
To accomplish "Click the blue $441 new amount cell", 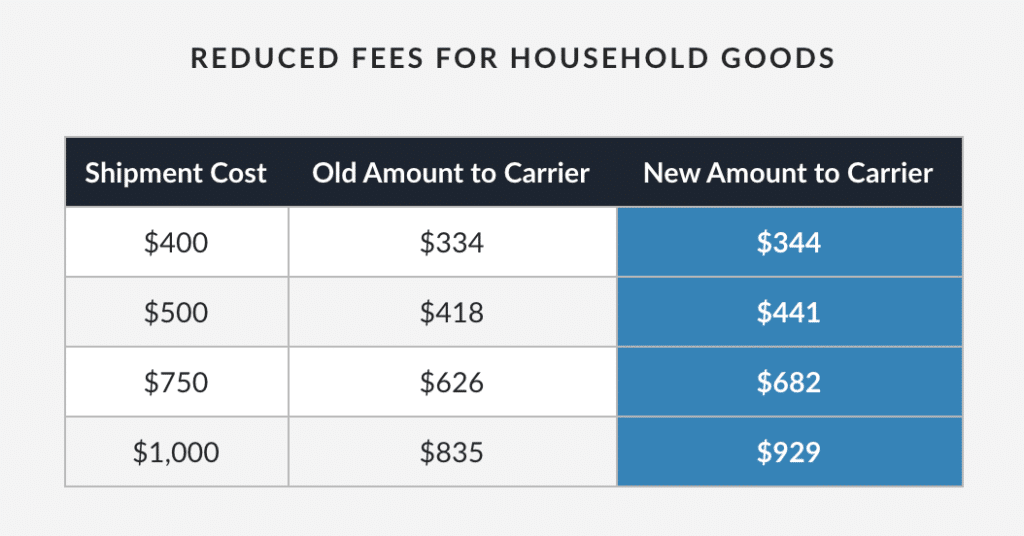I will point(788,312).
